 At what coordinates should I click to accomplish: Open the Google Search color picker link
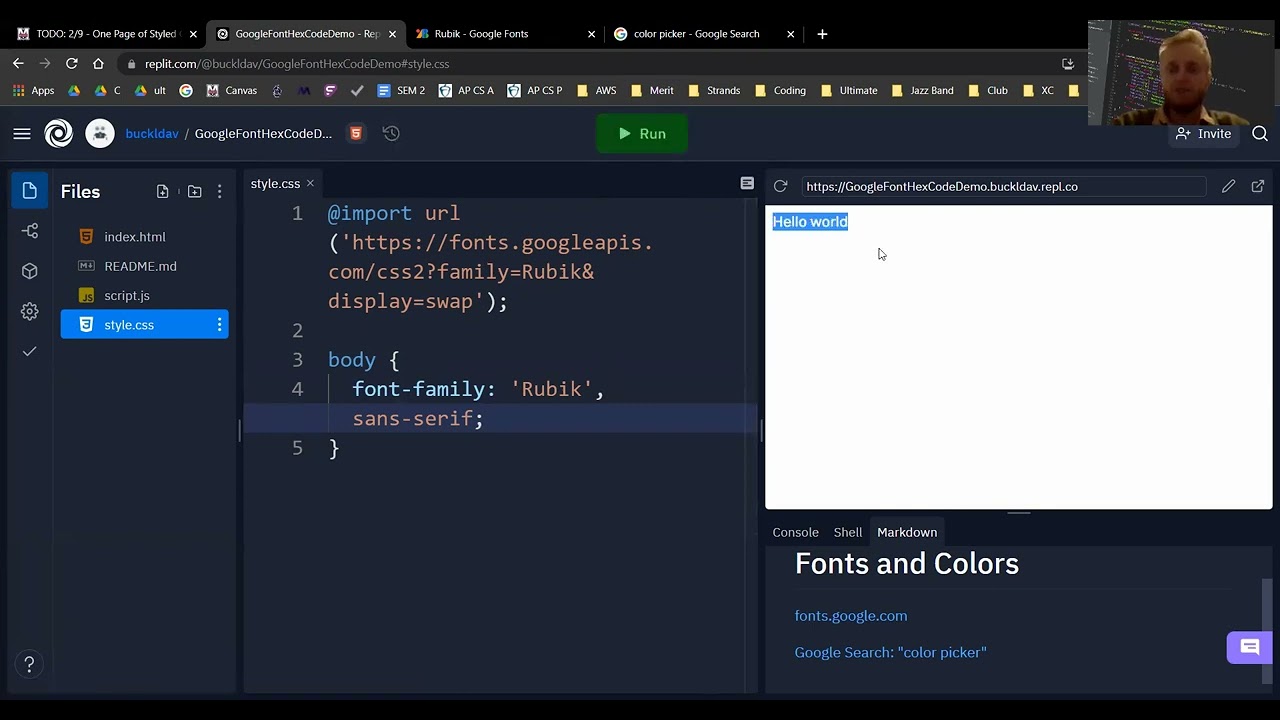click(x=890, y=652)
